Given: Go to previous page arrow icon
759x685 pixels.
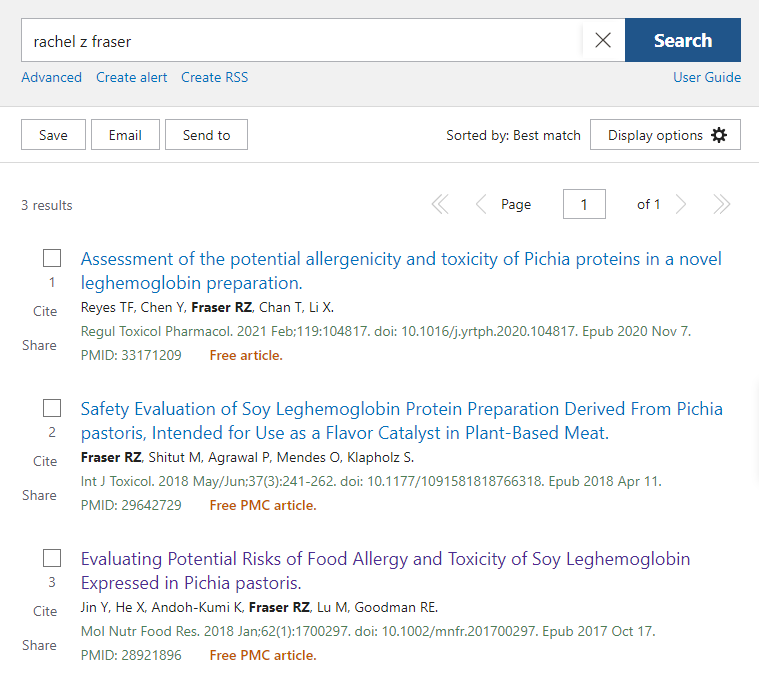Looking at the screenshot, I should tap(481, 204).
